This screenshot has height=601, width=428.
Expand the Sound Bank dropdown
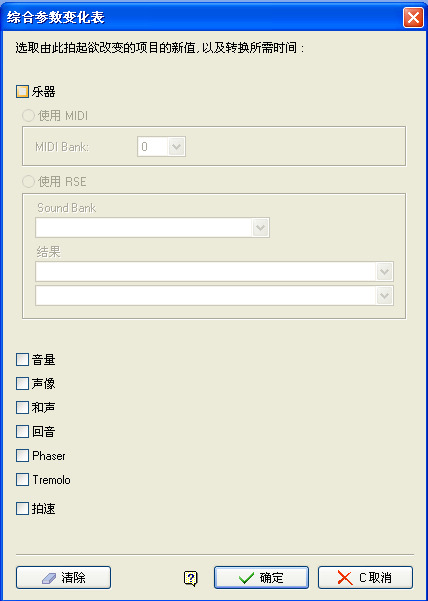pyautogui.click(x=153, y=228)
